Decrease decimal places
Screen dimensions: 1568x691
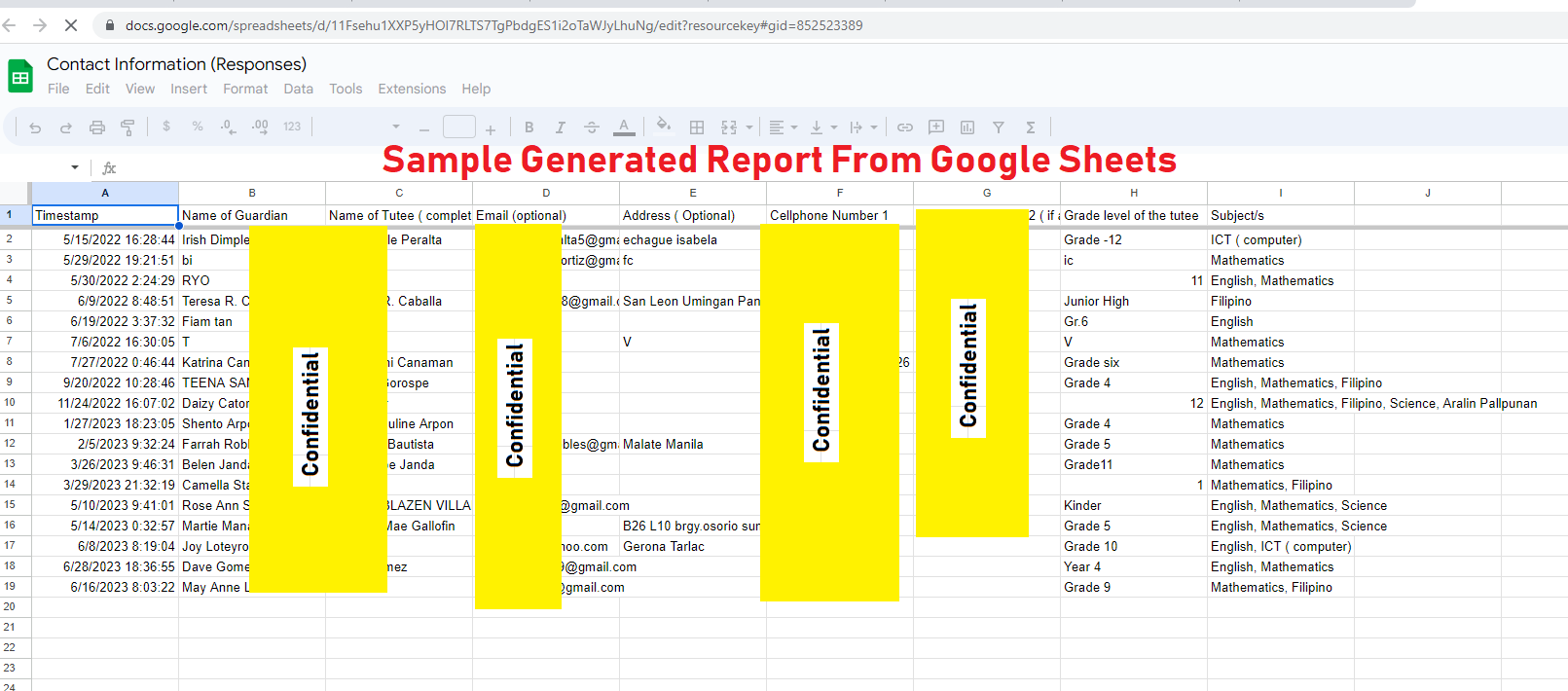pos(228,127)
